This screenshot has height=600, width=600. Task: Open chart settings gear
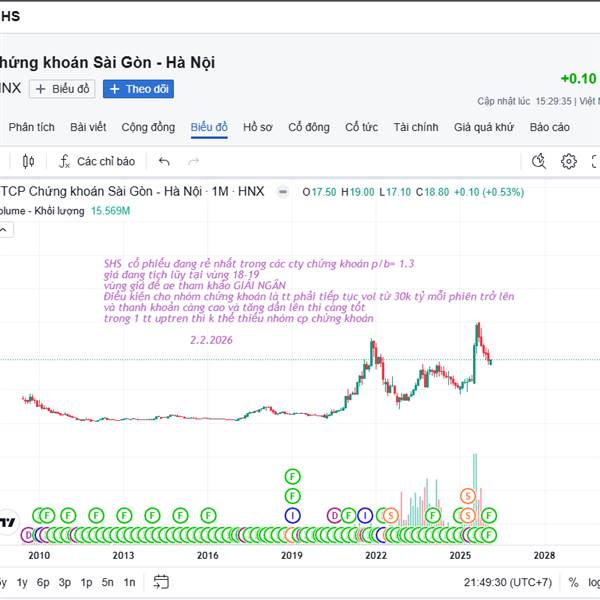point(569,161)
